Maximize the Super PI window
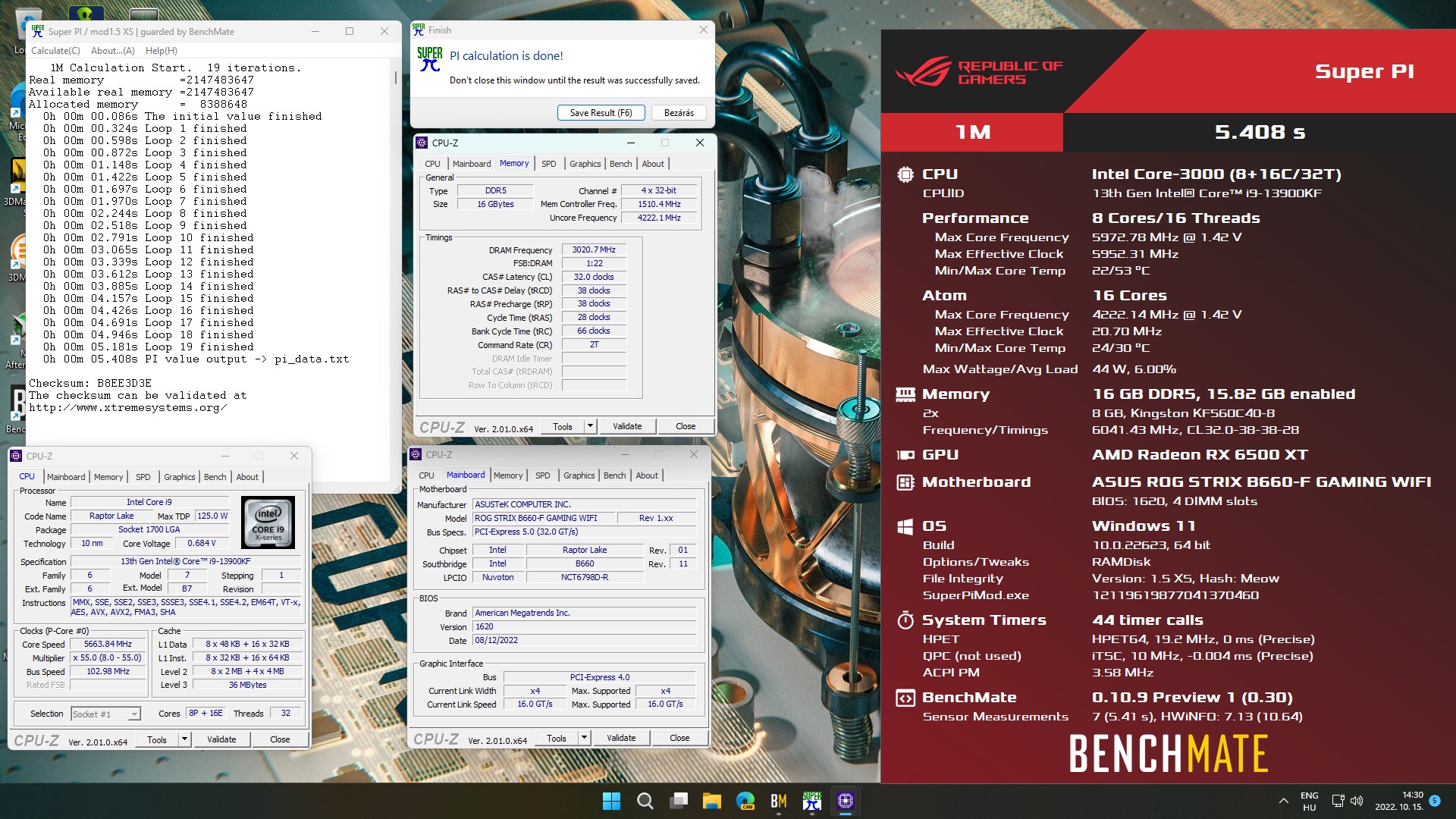 (350, 31)
